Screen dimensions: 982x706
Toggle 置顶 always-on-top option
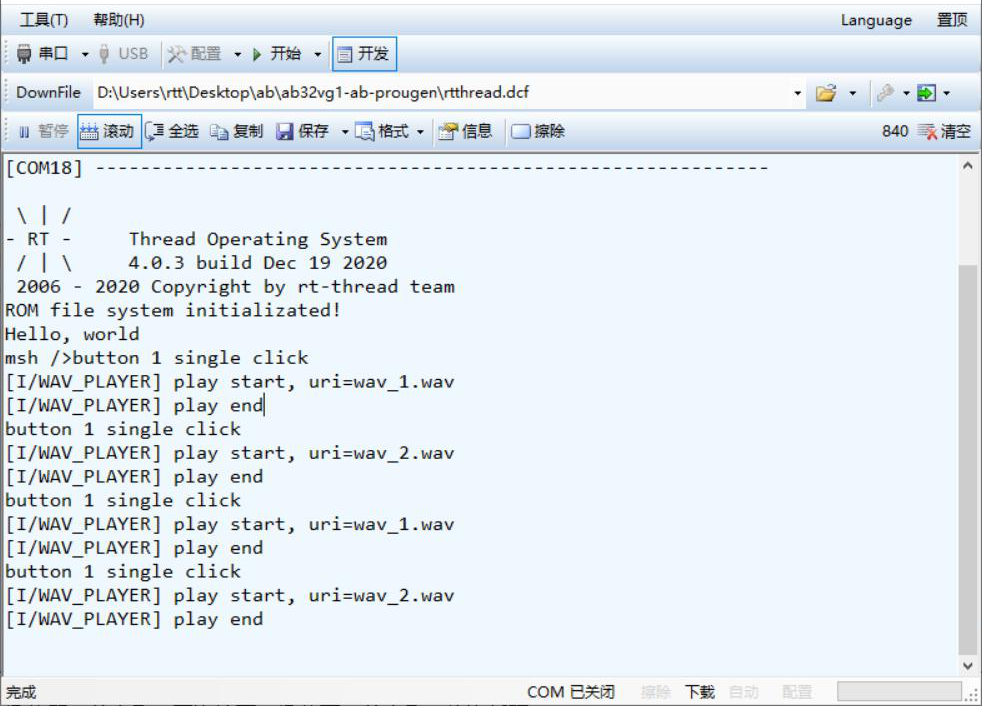(x=951, y=20)
